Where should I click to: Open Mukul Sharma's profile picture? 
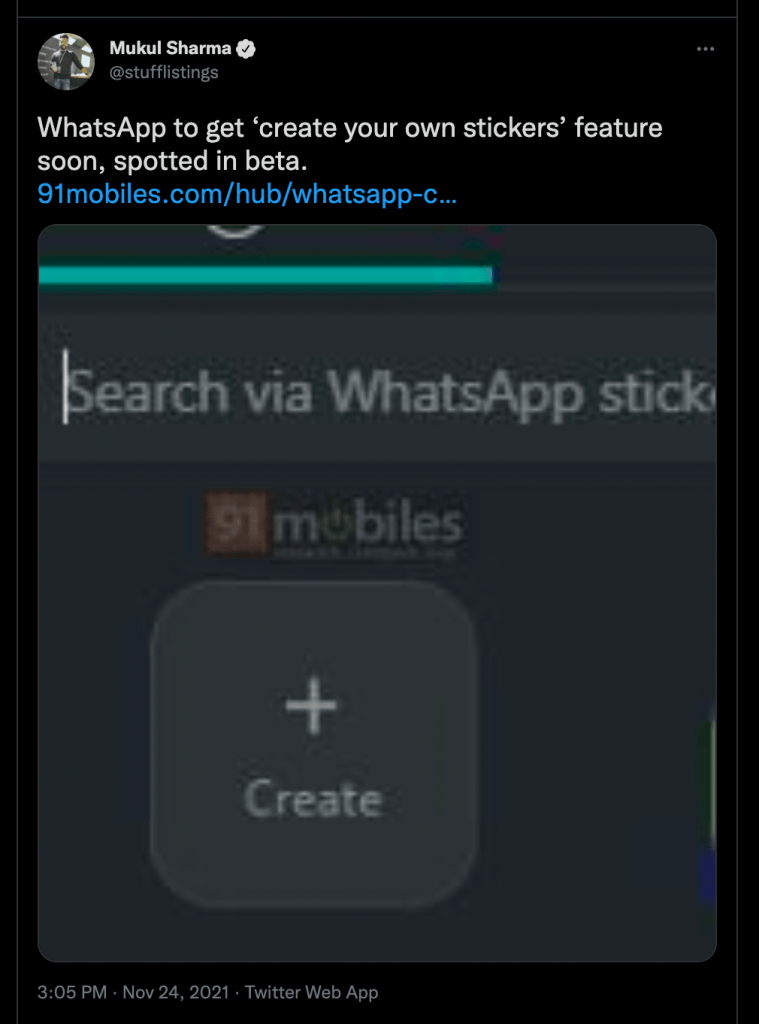[66, 61]
